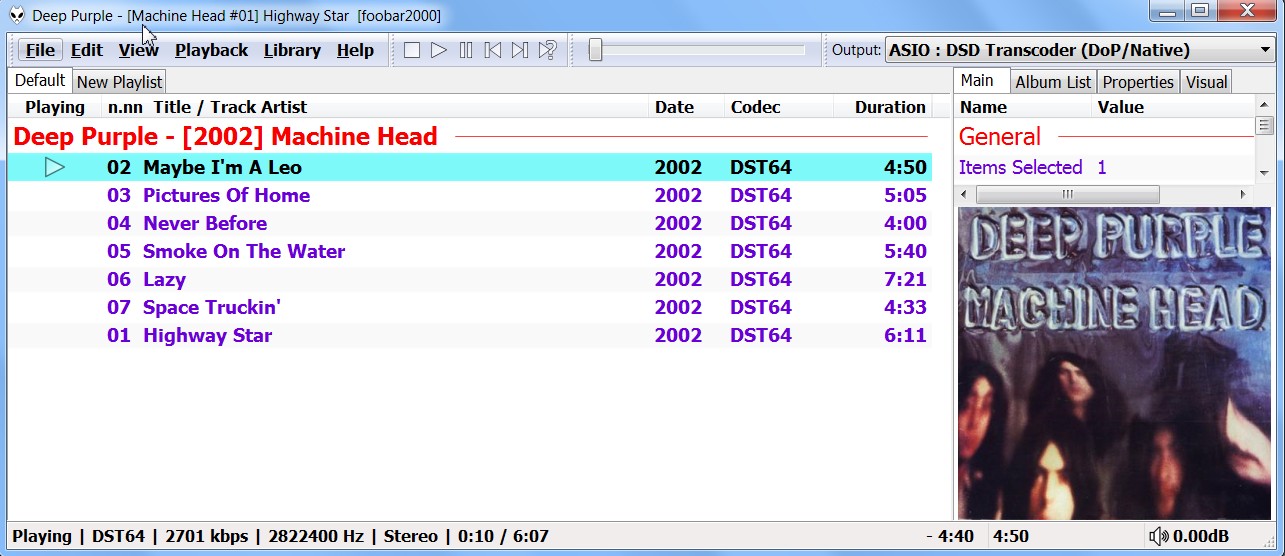The width and height of the screenshot is (1285, 556).
Task: Click the volume speaker icon in status bar
Action: point(1158,536)
